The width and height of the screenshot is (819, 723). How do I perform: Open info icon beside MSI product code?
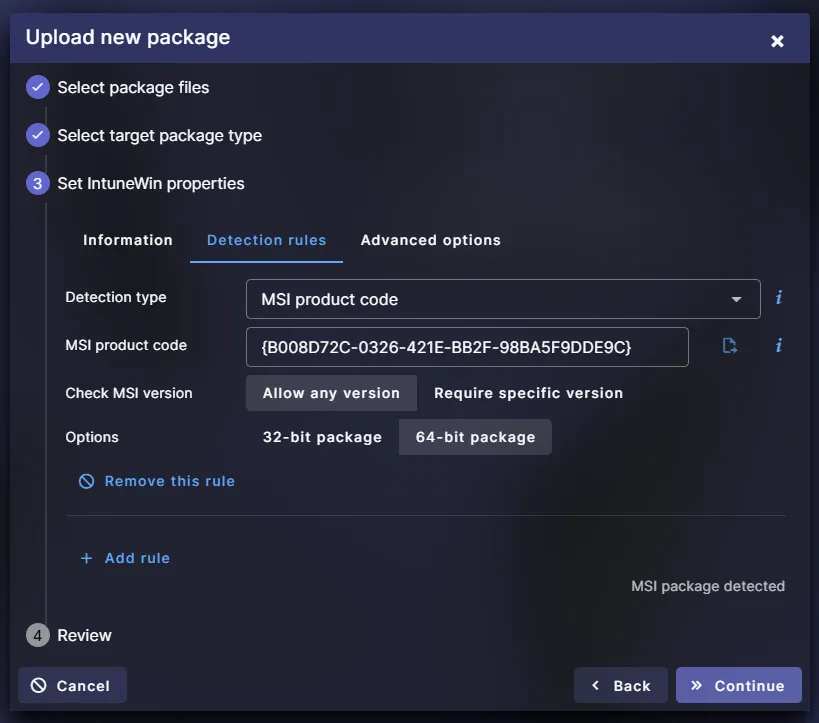click(x=778, y=345)
